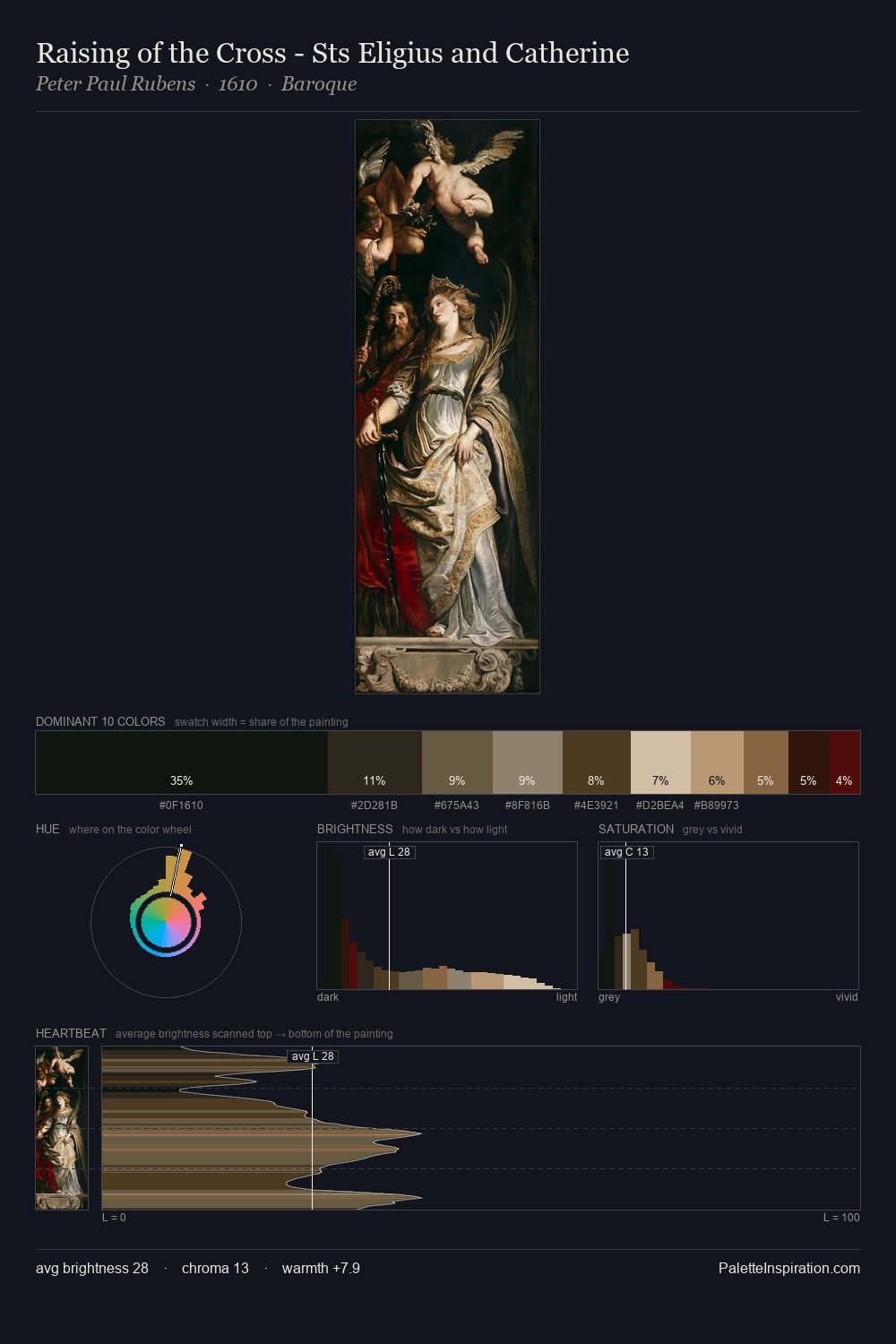Click the hex code #4E3921
Image resolution: width=896 pixels, height=1344 pixels.
coord(597,806)
